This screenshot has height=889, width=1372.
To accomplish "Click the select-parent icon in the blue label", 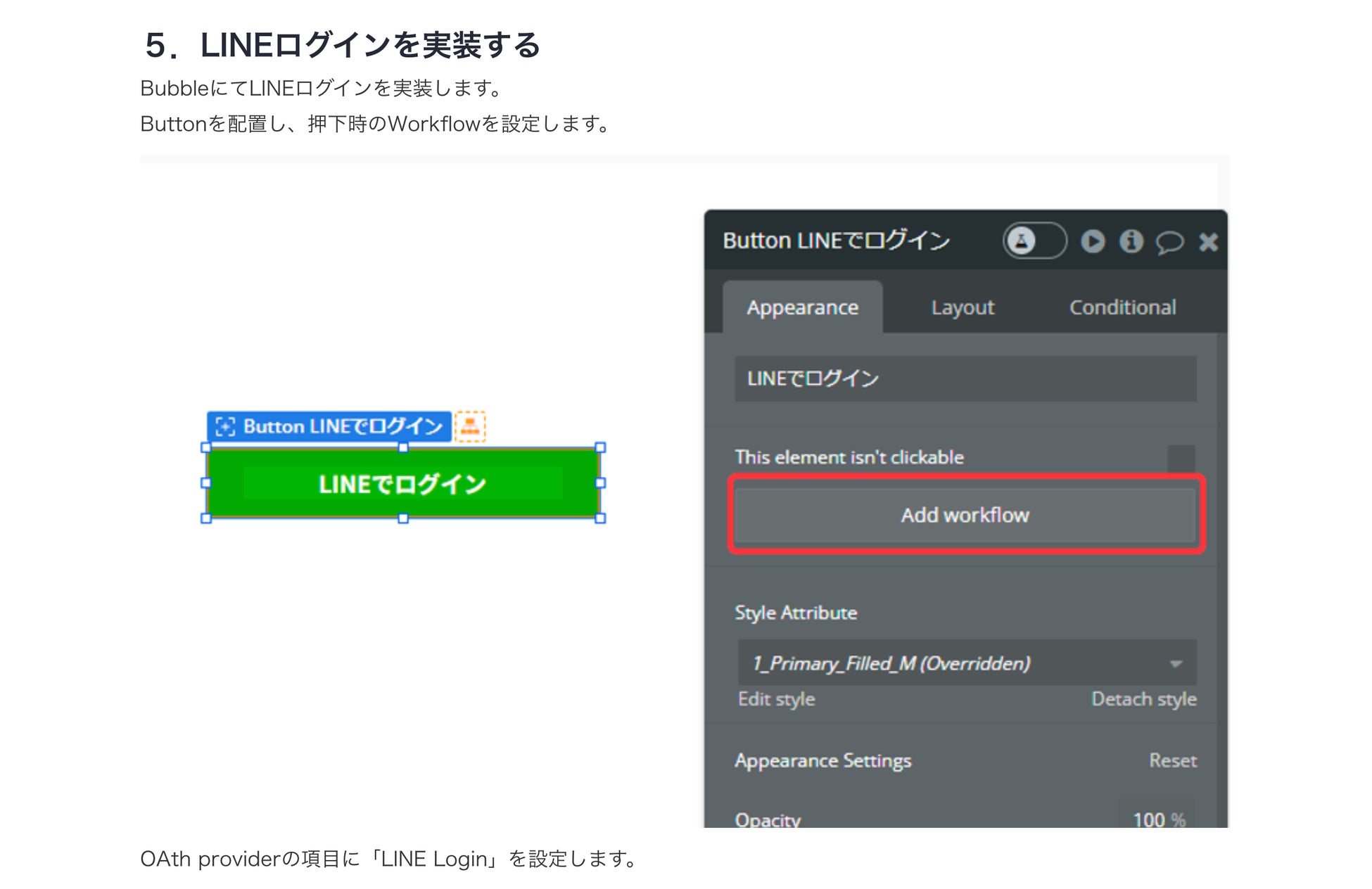I will [225, 426].
